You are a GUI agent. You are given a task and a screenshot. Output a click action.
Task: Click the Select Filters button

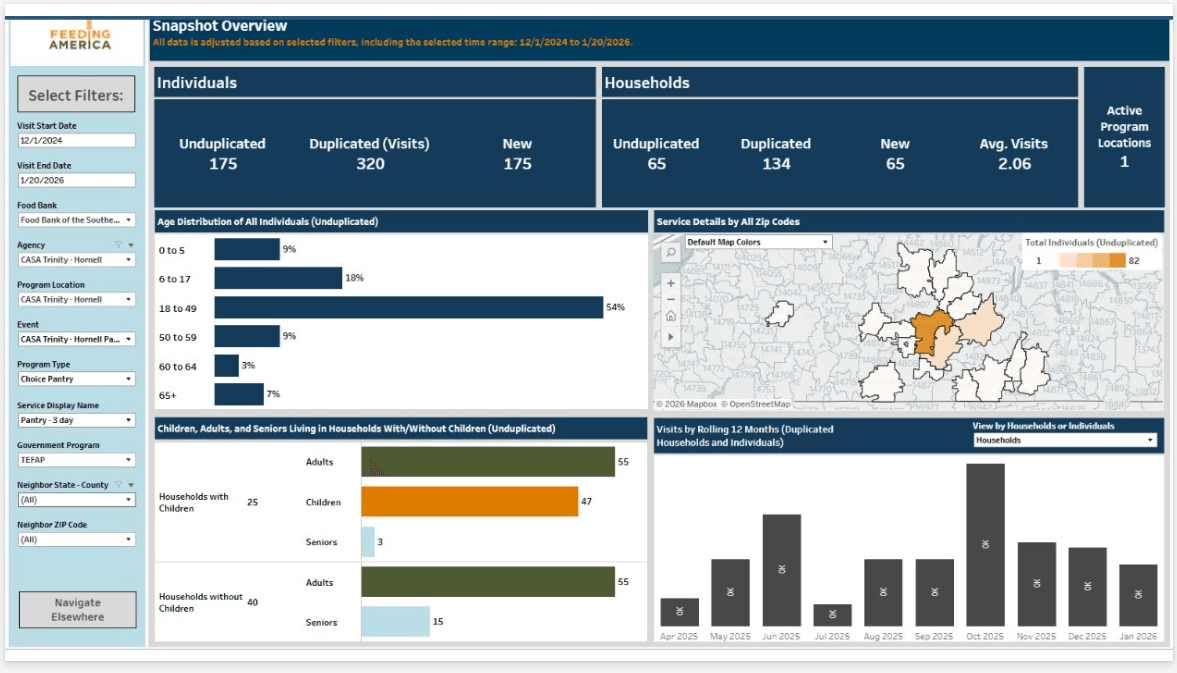coord(76,96)
